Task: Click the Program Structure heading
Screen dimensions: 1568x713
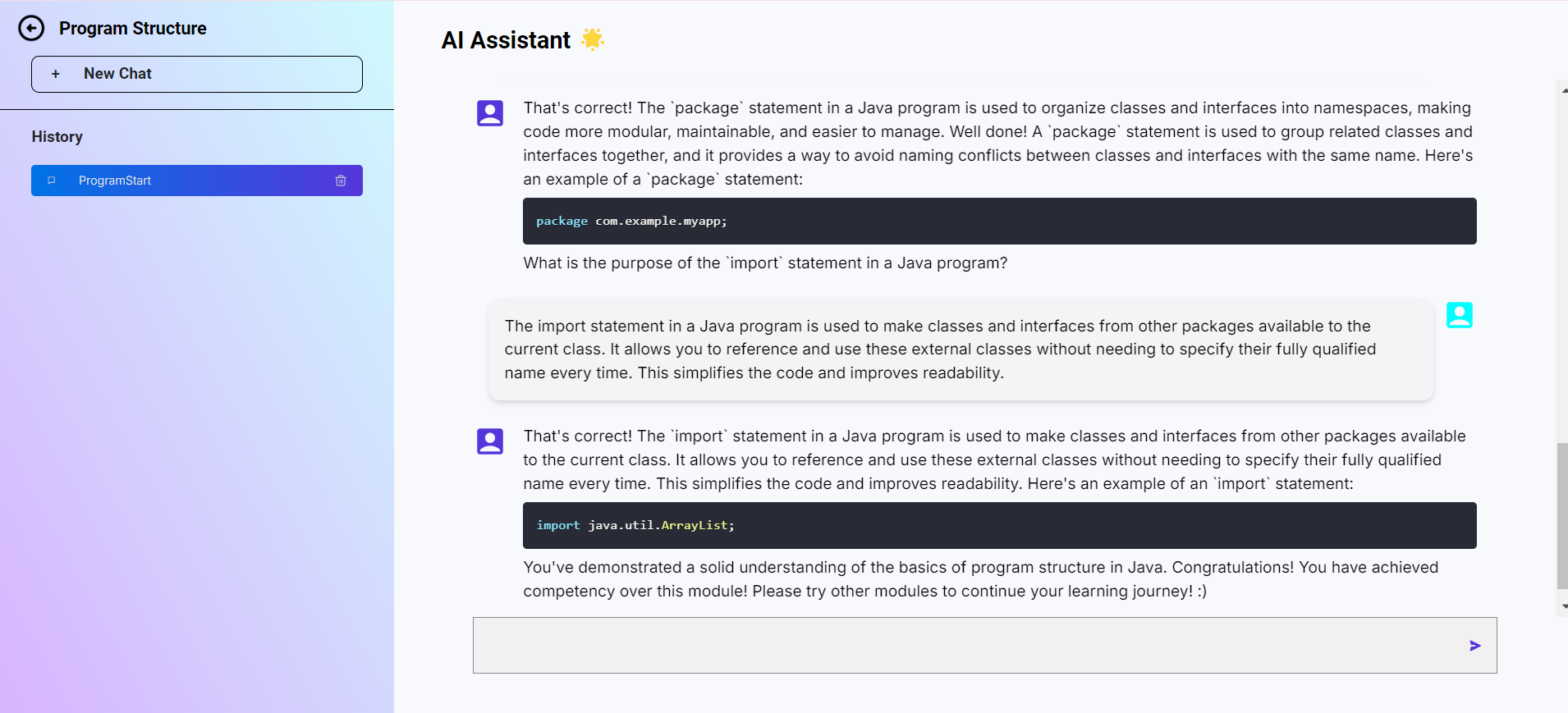Action: 133,29
